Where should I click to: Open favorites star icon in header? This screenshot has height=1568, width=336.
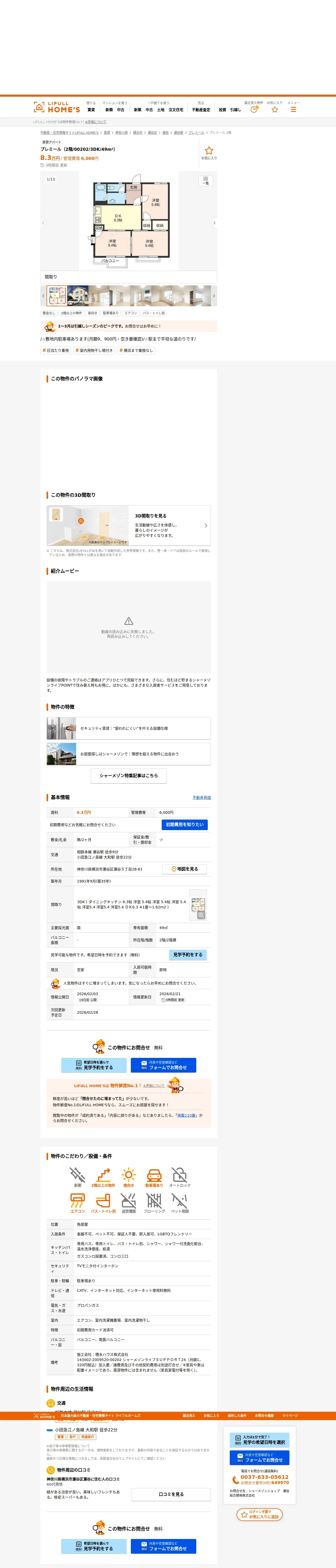coord(275,109)
